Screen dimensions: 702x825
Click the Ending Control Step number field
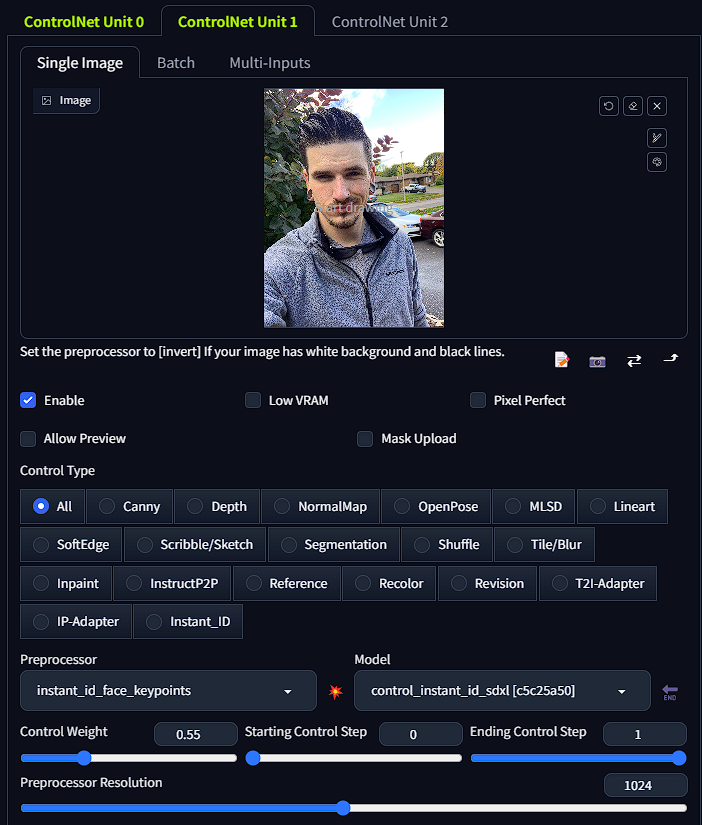[x=645, y=735]
